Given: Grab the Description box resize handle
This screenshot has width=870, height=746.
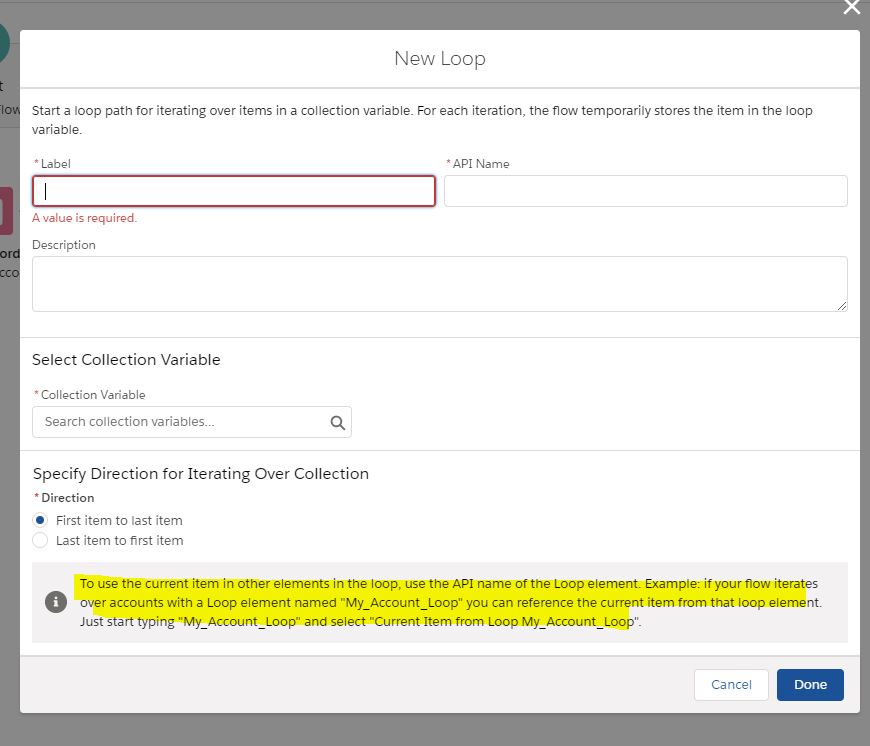Looking at the screenshot, I should pos(842,305).
